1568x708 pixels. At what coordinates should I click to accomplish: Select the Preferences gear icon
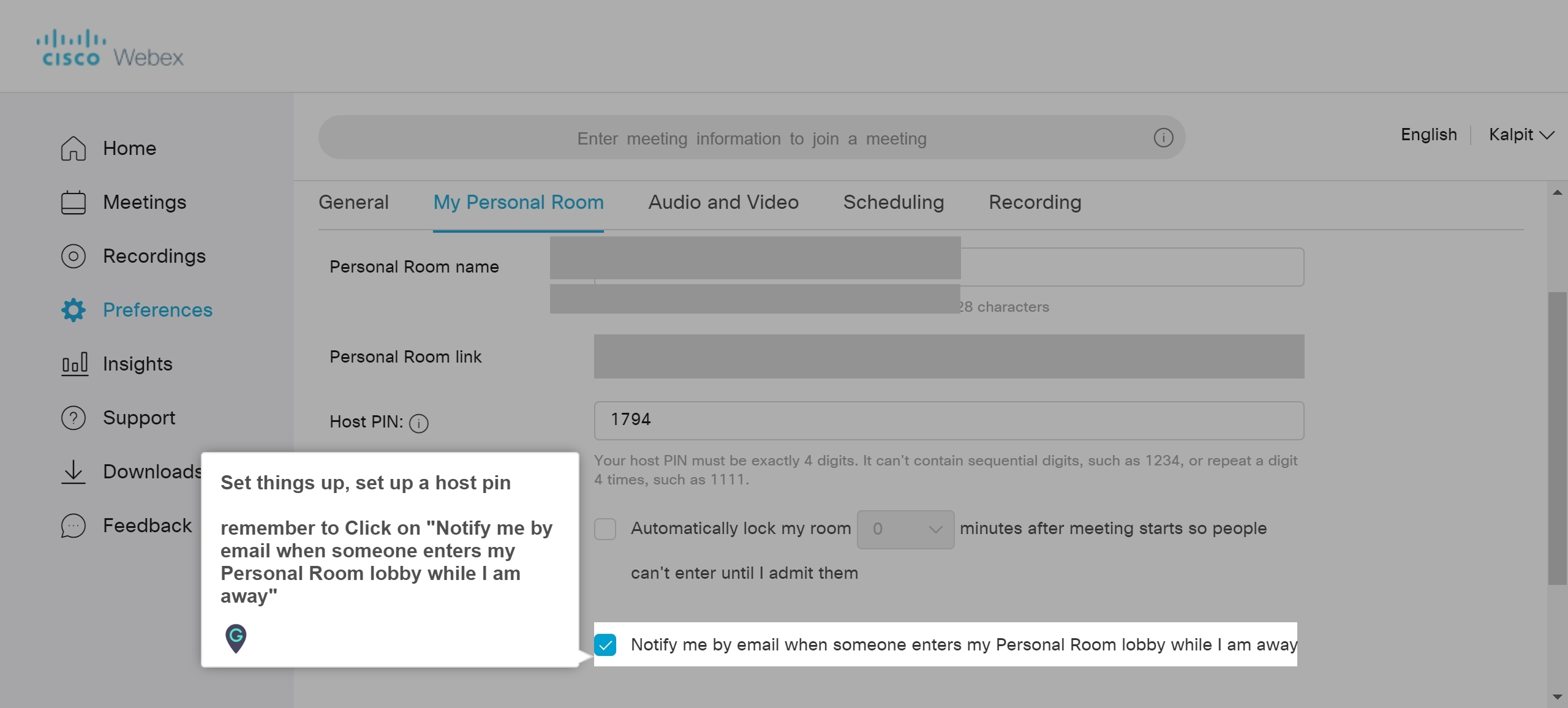coord(73,310)
